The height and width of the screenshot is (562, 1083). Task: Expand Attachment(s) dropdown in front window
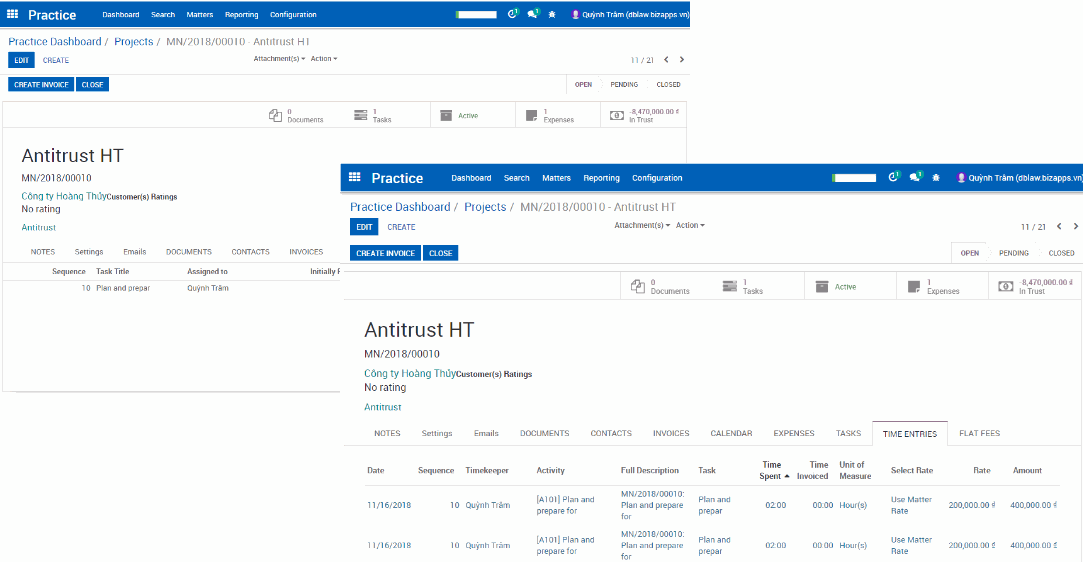(642, 226)
